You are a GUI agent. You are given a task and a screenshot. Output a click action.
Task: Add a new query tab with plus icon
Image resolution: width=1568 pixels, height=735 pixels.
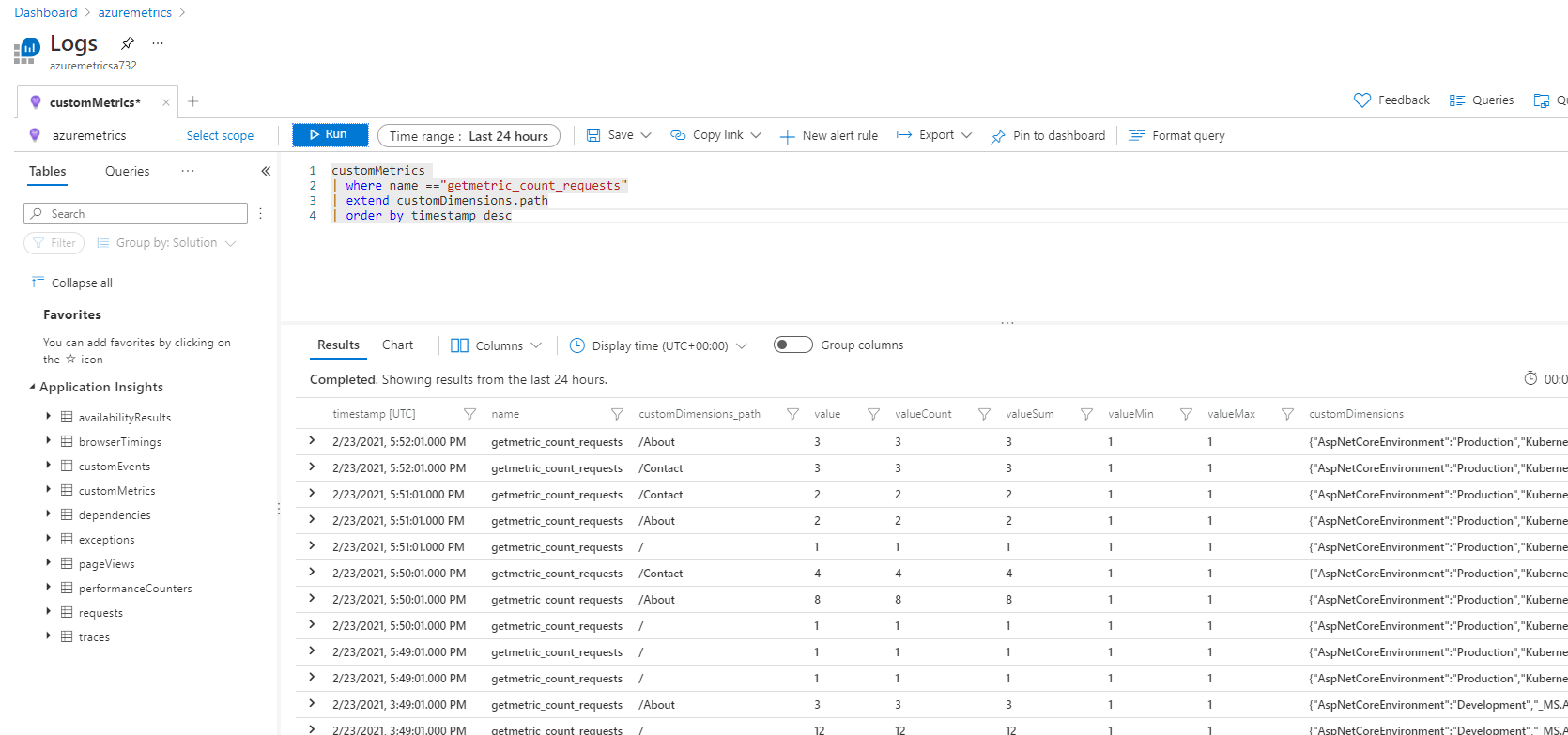(x=193, y=101)
